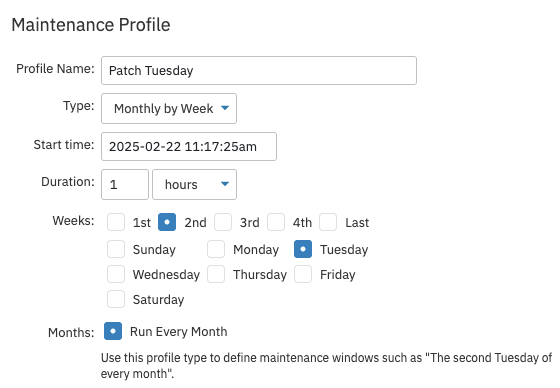Check the Last week checkbox

(x=328, y=222)
